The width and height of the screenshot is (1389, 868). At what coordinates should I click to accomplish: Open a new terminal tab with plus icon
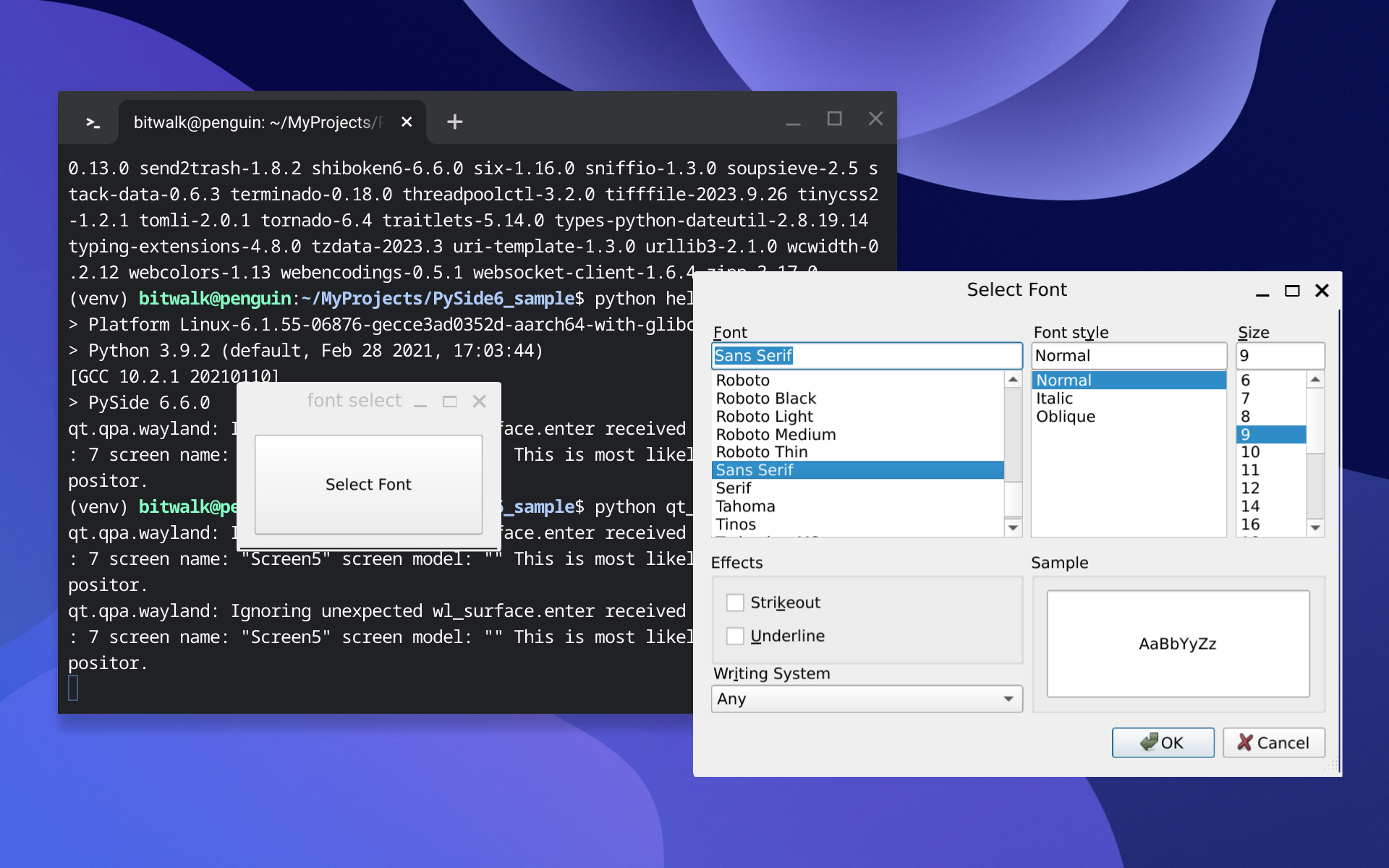pyautogui.click(x=454, y=122)
